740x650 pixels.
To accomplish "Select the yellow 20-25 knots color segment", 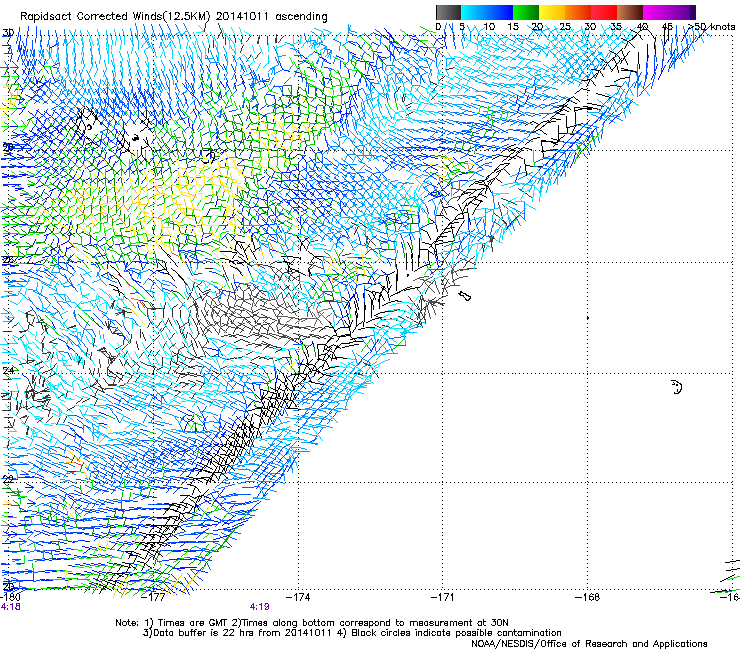I will [x=552, y=12].
